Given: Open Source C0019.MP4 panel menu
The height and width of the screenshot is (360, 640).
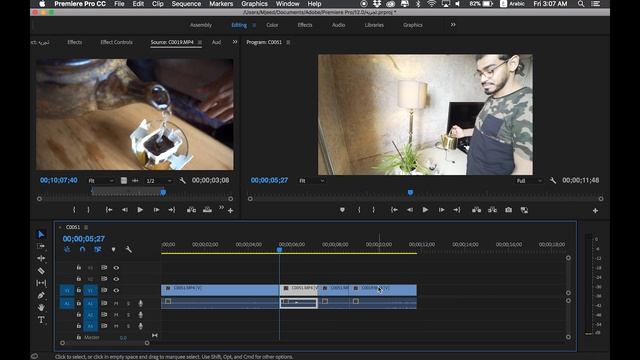Looking at the screenshot, I should tap(200, 42).
